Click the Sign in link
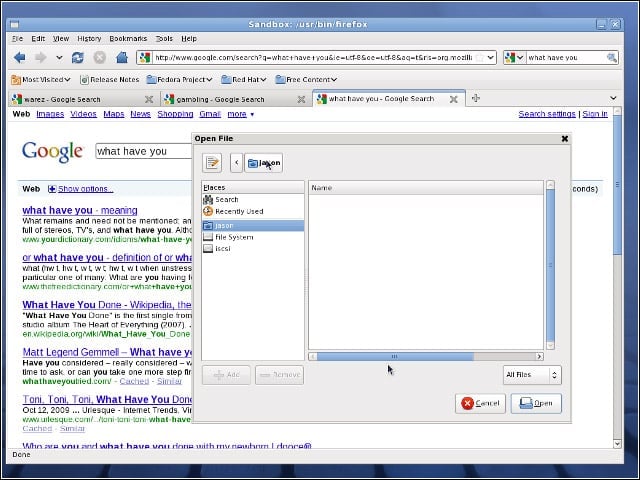640x480 pixels. 595,114
